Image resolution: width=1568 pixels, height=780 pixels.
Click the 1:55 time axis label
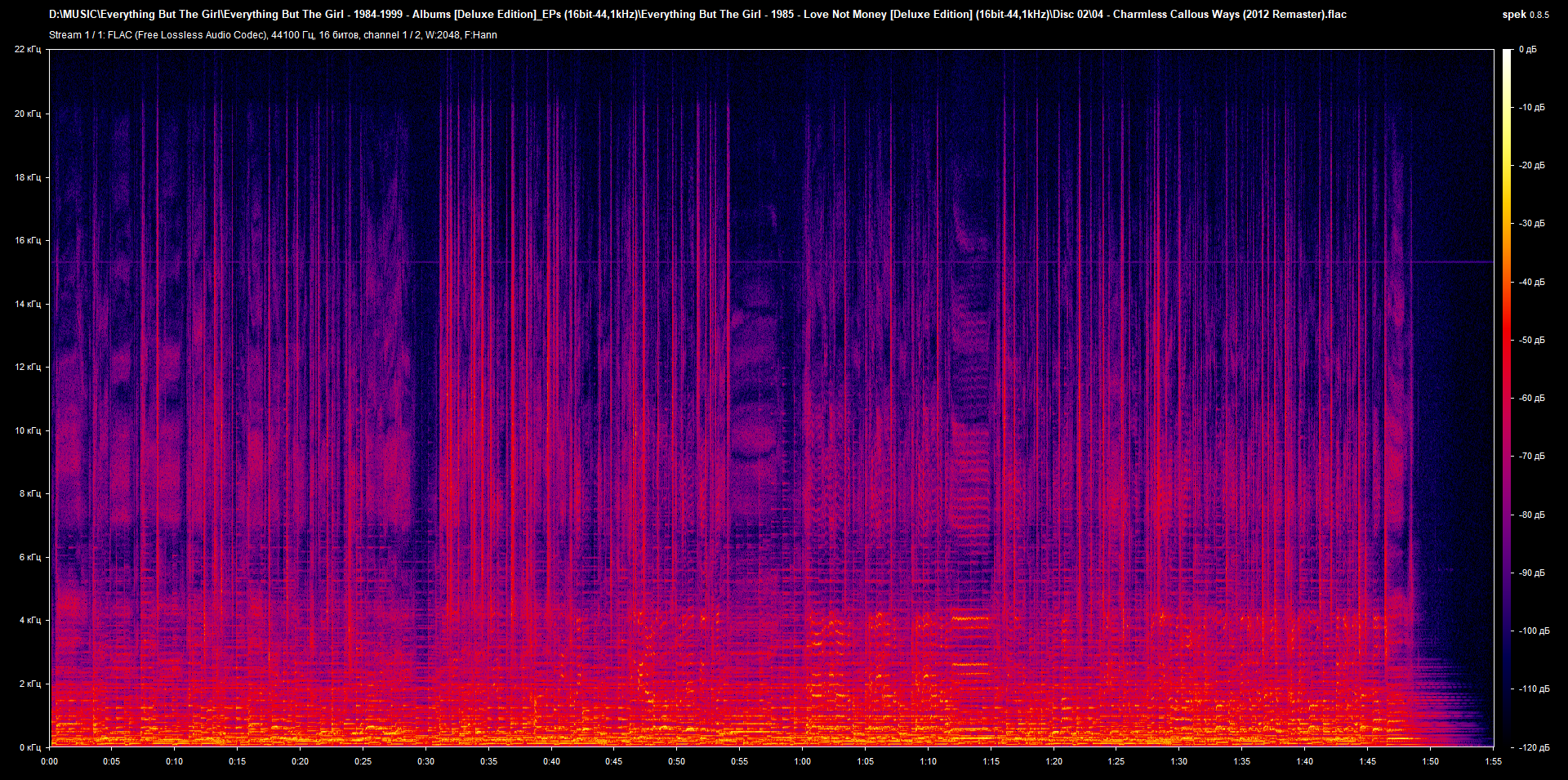[1494, 761]
